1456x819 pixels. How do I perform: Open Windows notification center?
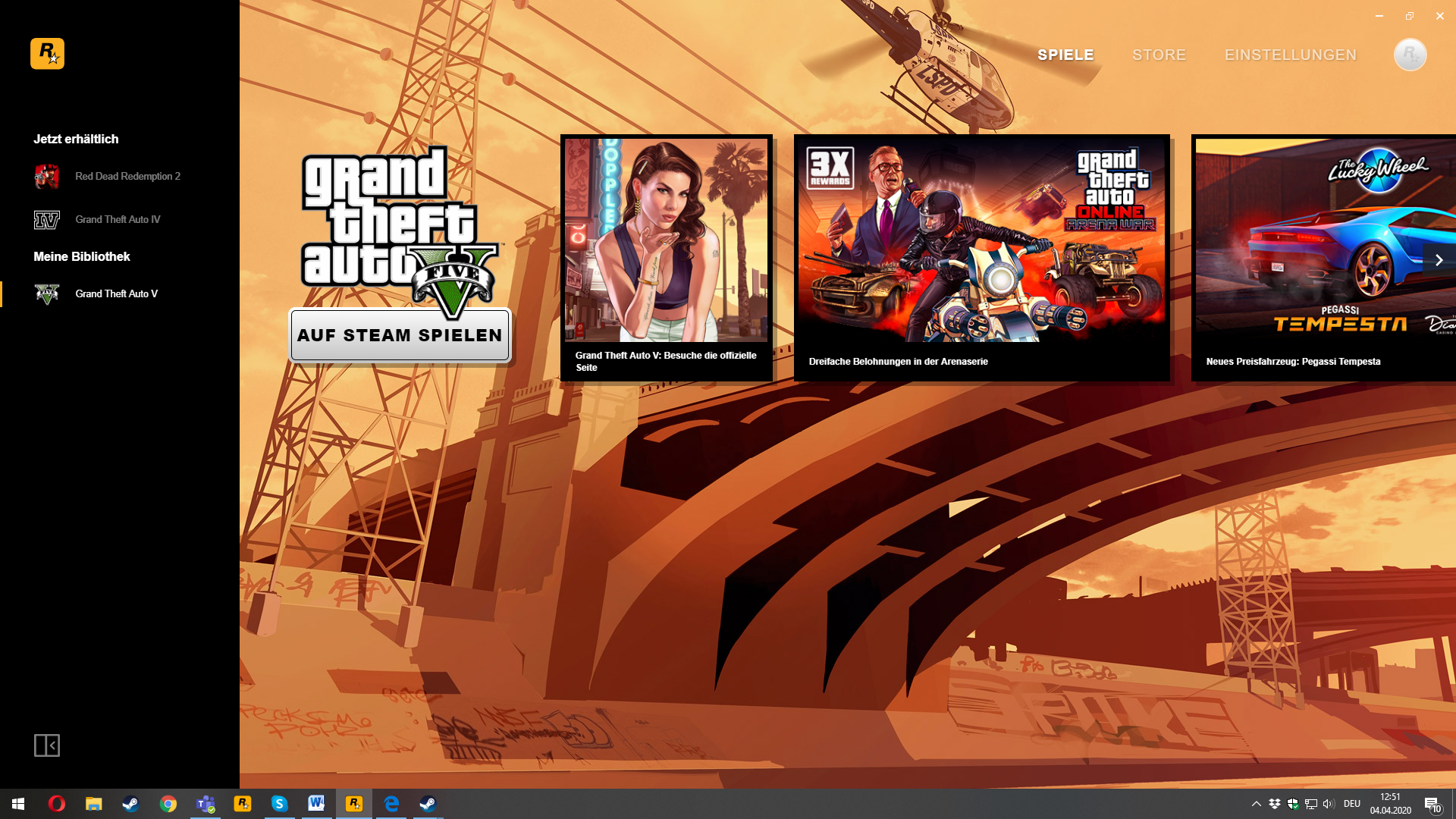1432,804
